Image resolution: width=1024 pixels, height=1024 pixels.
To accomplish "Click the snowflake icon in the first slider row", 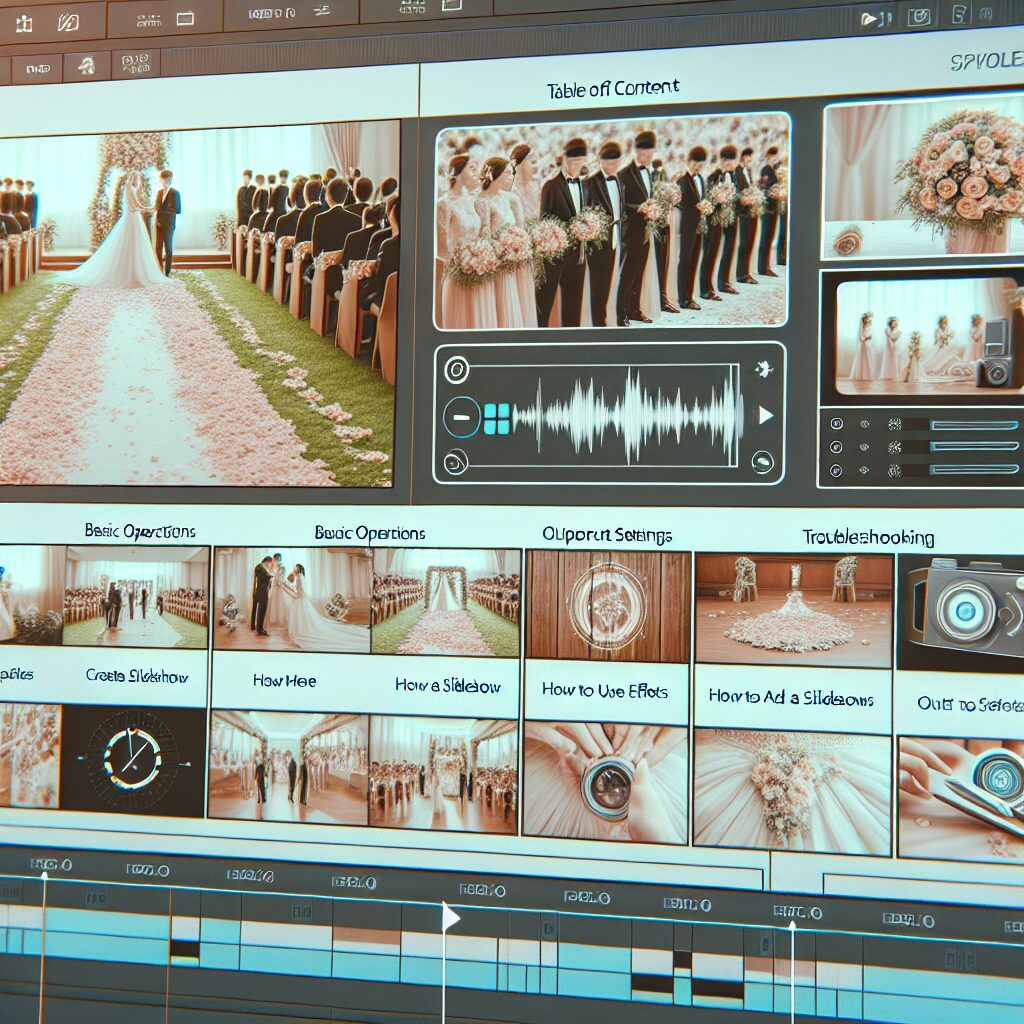I will click(894, 424).
